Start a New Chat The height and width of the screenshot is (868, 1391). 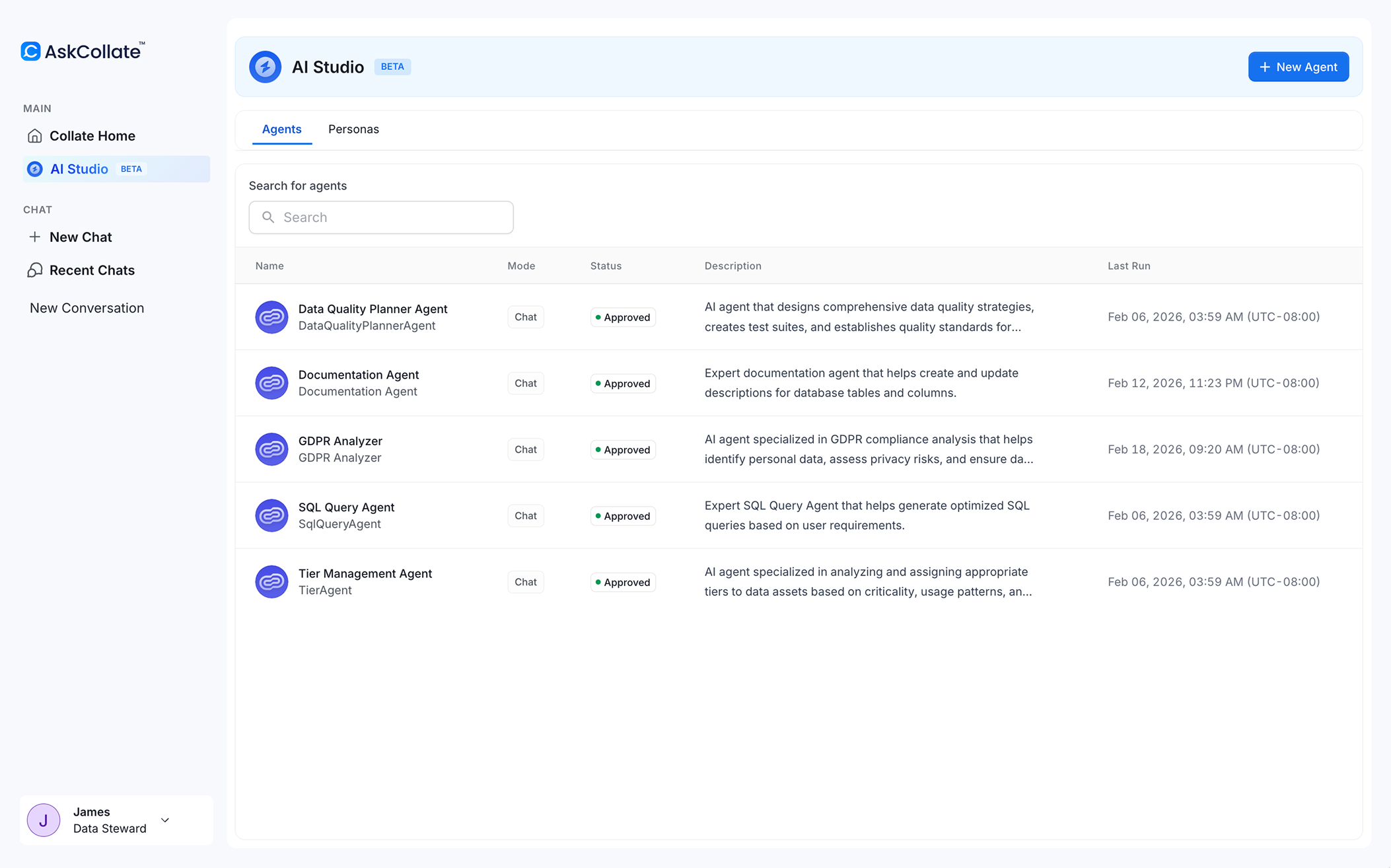[x=80, y=237]
